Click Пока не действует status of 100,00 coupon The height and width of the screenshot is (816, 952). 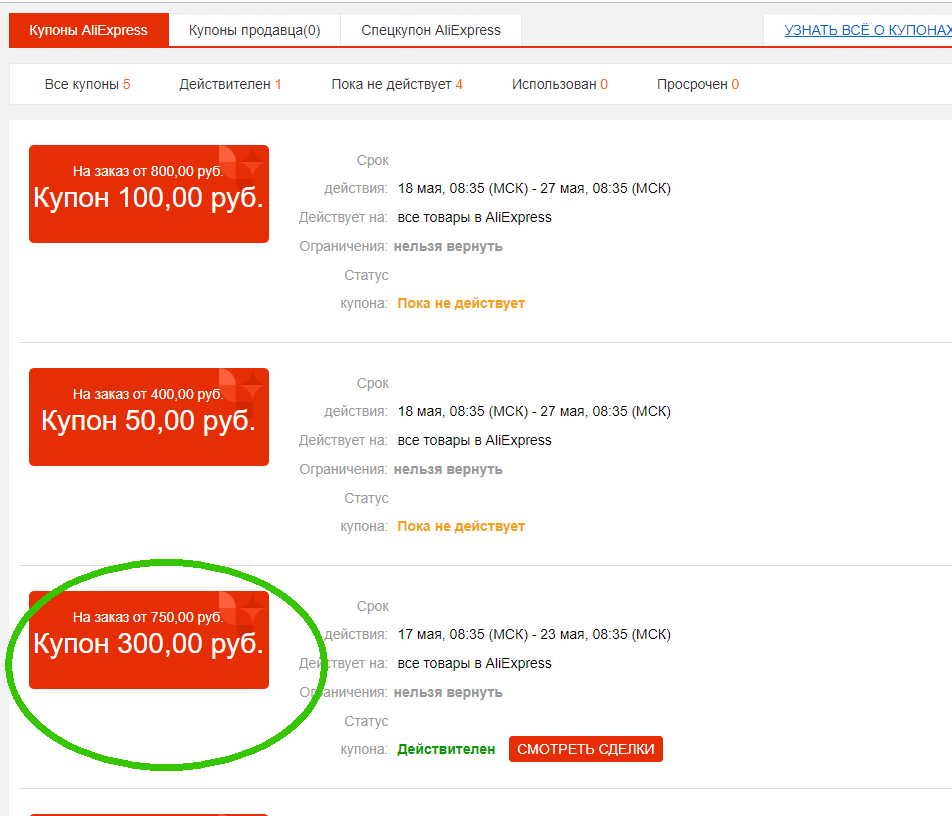click(x=461, y=304)
